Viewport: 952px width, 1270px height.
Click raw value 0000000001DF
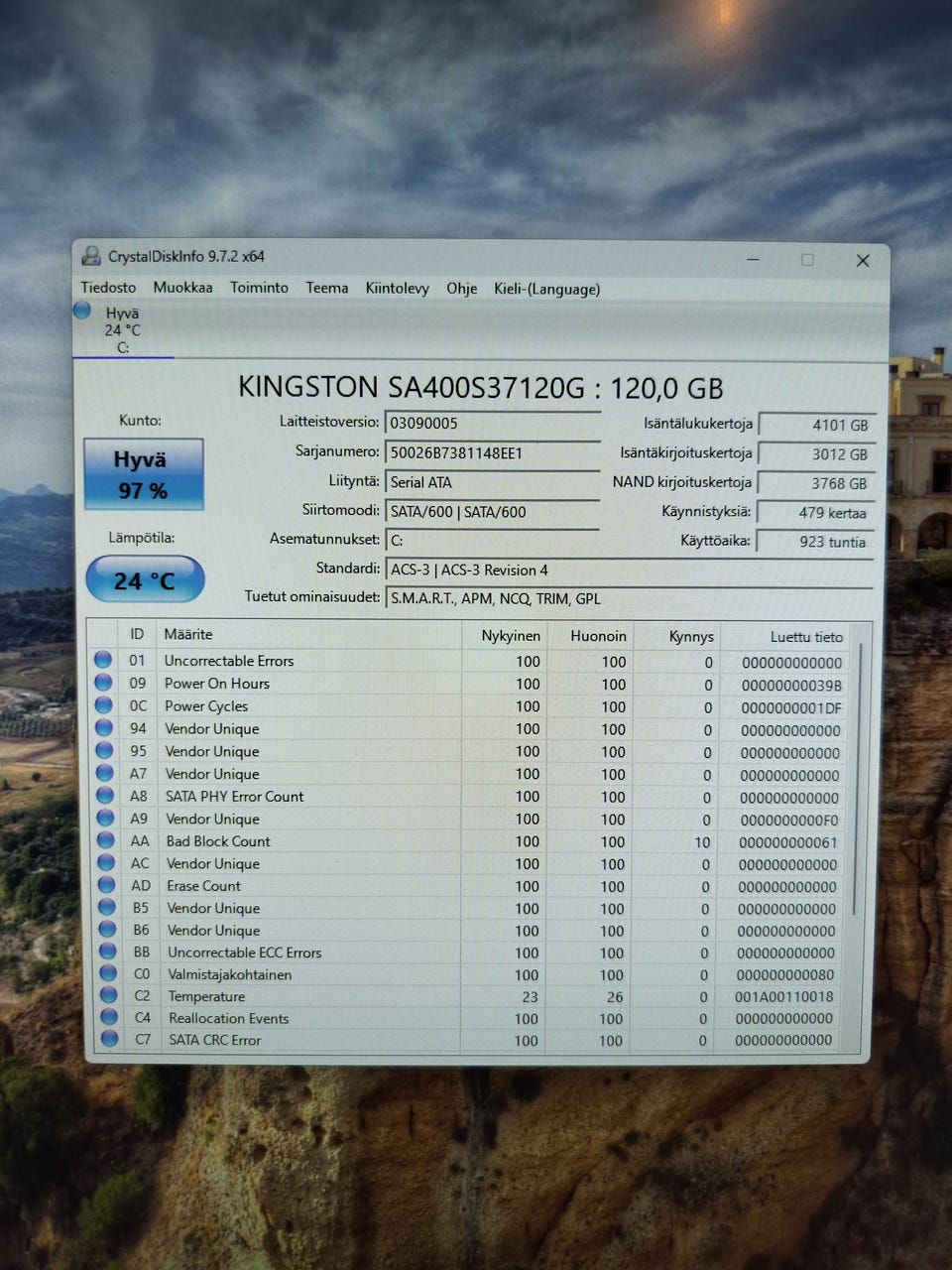(x=791, y=708)
